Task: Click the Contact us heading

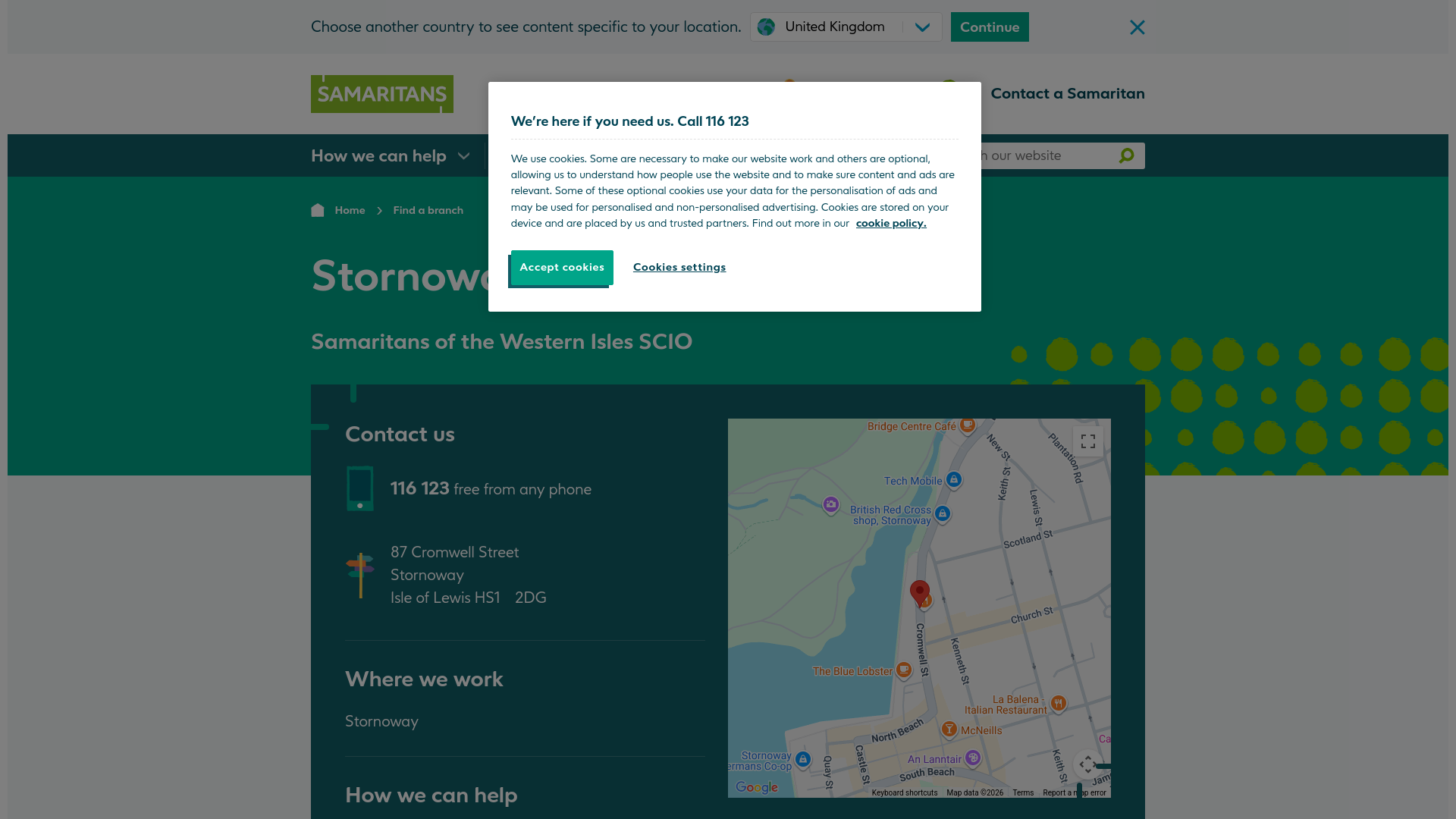Action: [400, 435]
